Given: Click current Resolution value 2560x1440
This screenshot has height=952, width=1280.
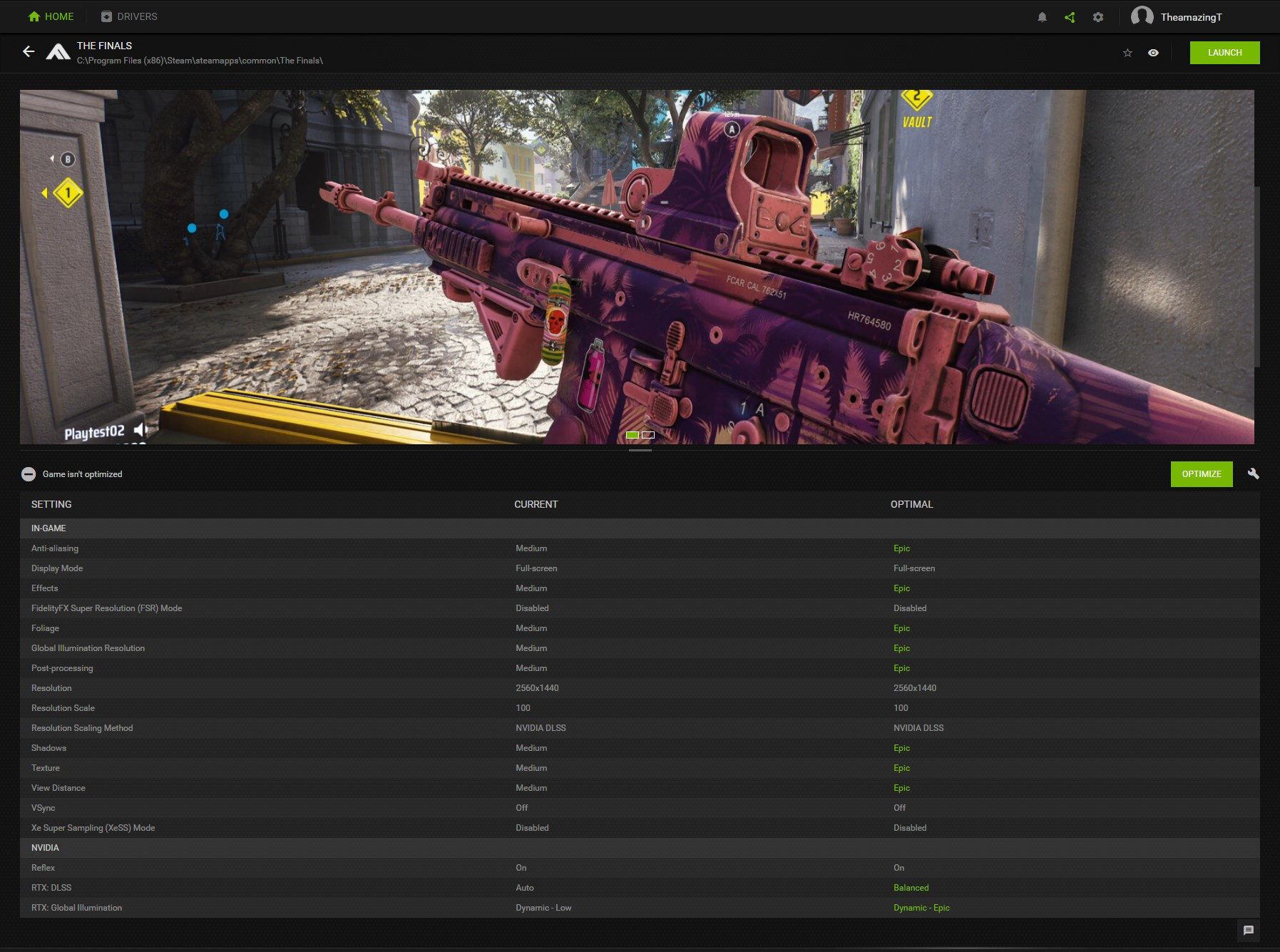Looking at the screenshot, I should click(537, 688).
